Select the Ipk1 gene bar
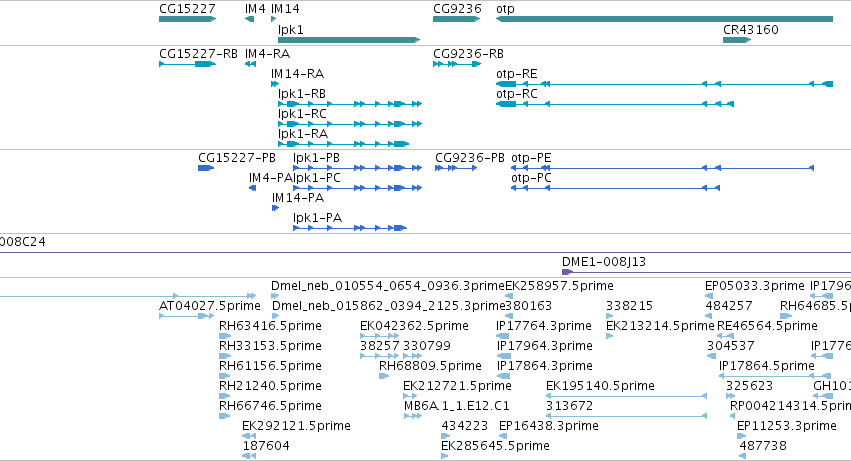 (349, 40)
